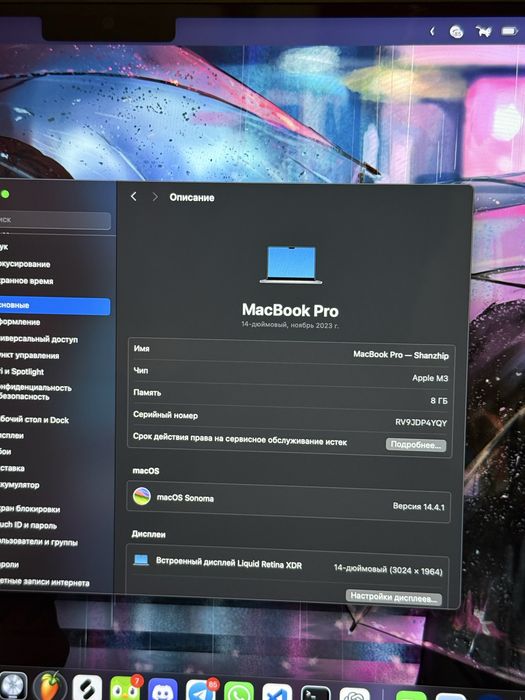The image size is (525, 700).
Task: Expand hidden menu bar icons with the chevron
Action: 432,31
